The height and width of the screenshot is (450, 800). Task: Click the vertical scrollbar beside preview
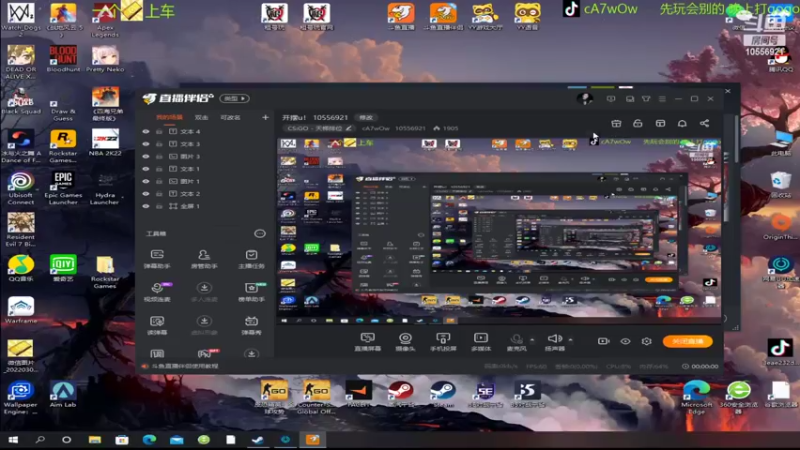(736, 138)
